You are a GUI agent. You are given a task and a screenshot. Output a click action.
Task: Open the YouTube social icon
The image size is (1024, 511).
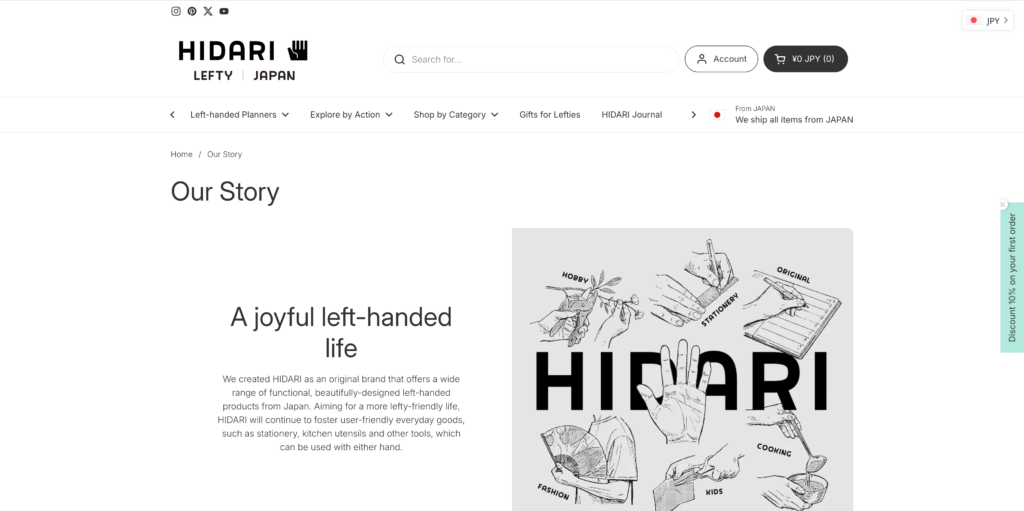tap(224, 11)
